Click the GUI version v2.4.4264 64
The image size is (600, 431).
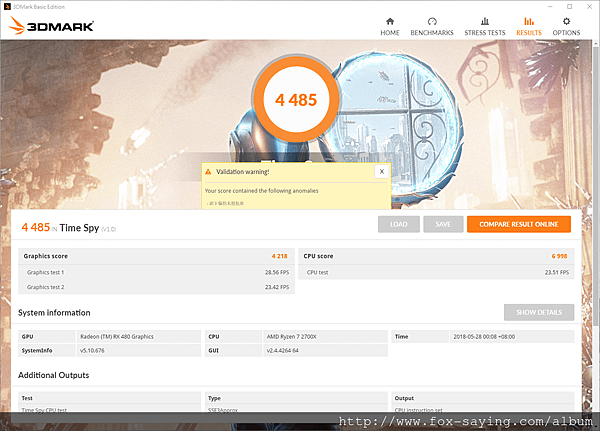click(282, 350)
